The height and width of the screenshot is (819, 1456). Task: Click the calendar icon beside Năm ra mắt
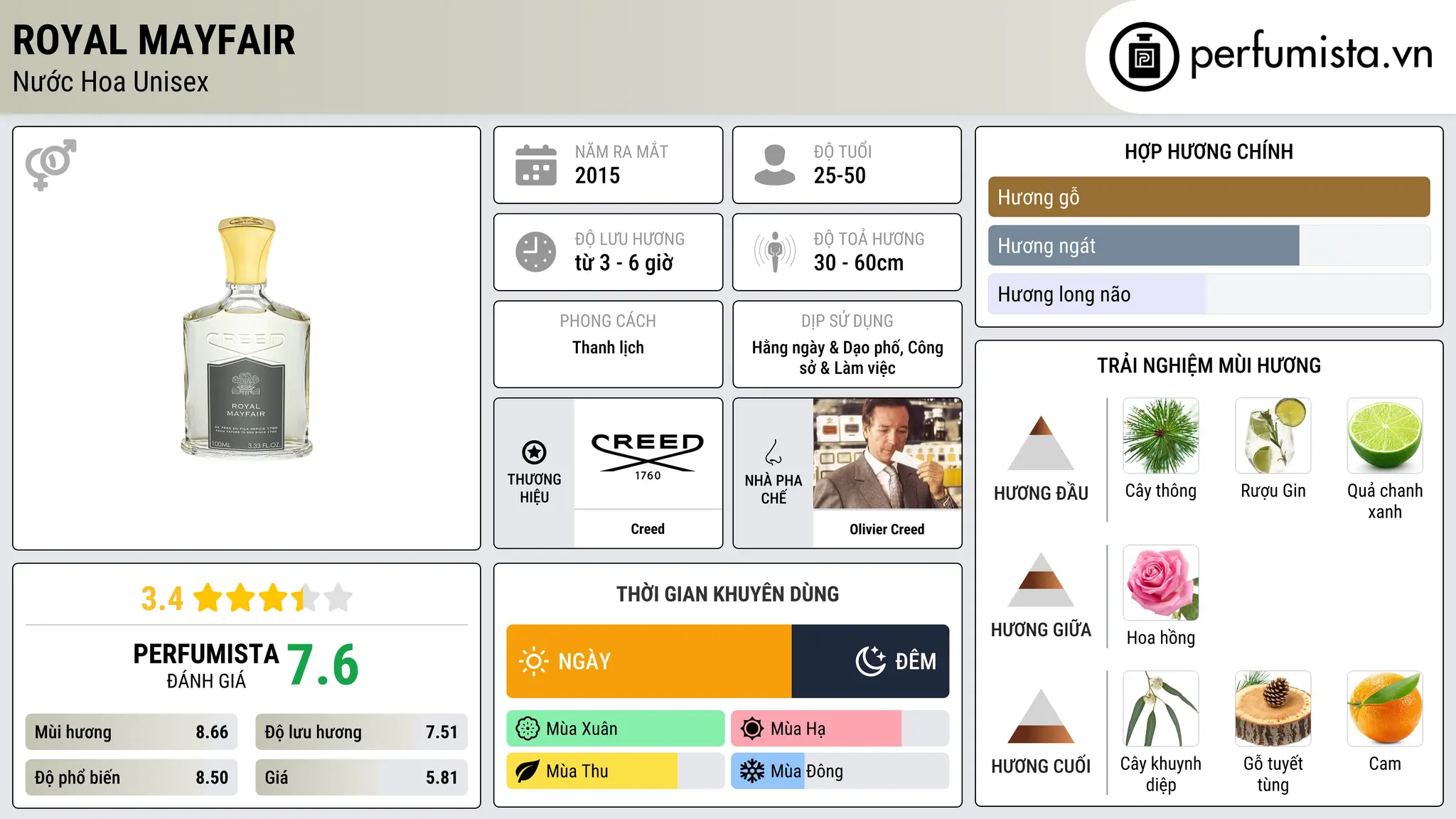tap(535, 165)
